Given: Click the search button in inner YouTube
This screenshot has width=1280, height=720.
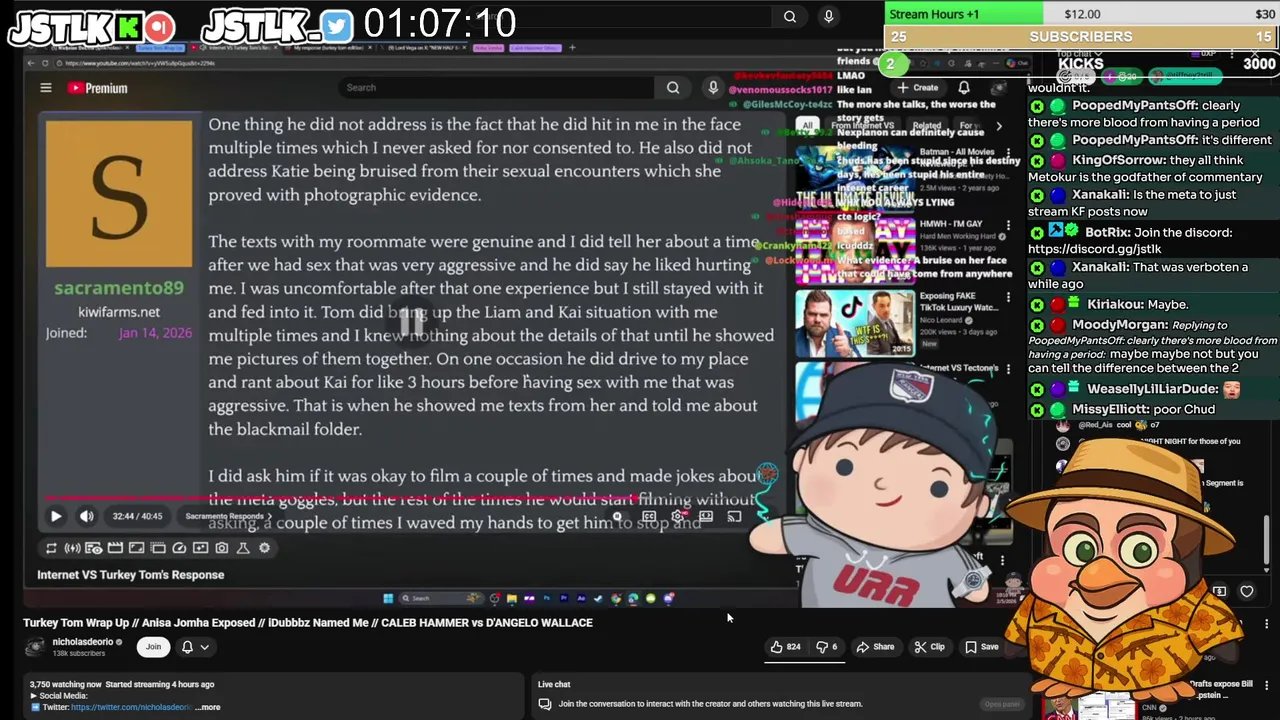Looking at the screenshot, I should point(673,88).
